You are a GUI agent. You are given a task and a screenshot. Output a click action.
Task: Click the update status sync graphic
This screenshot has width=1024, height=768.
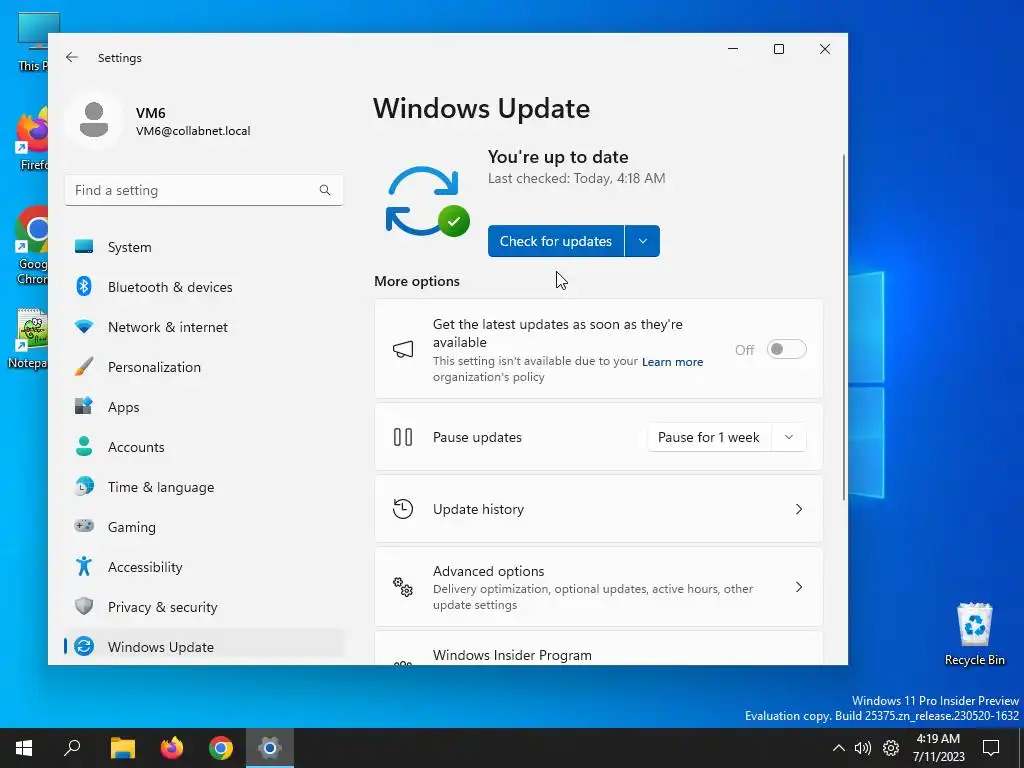(x=427, y=201)
